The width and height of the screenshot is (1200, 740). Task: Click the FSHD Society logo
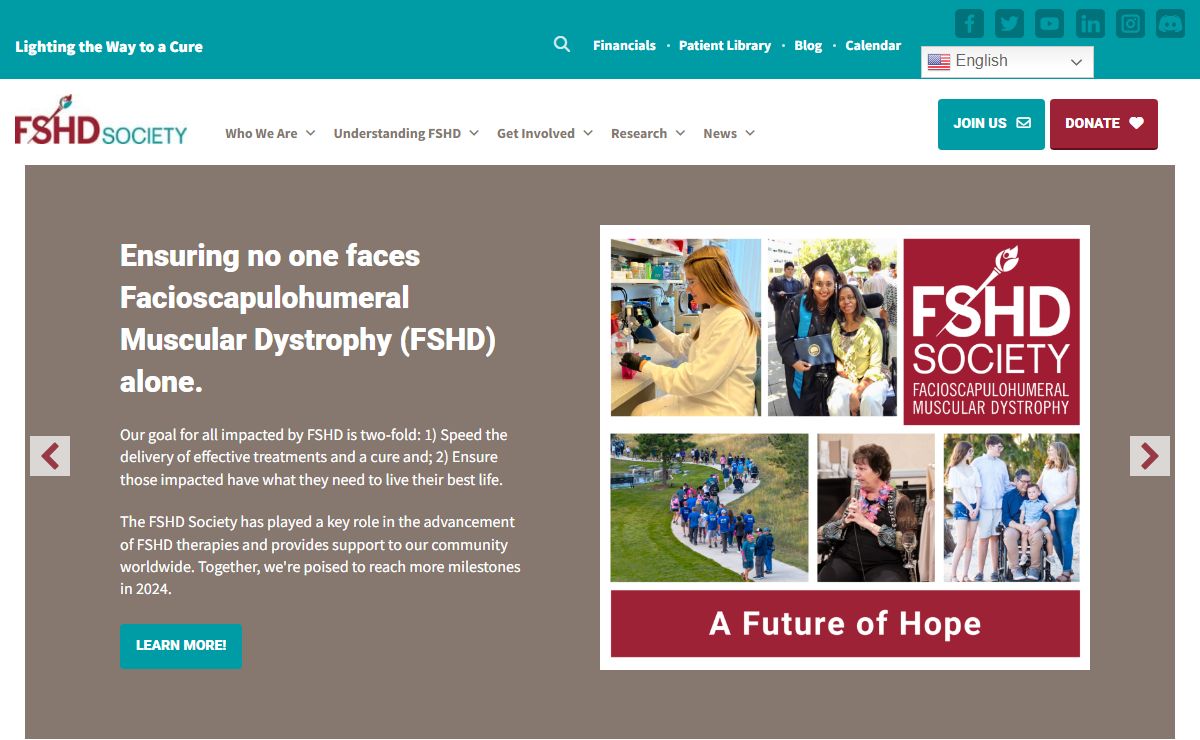[101, 121]
